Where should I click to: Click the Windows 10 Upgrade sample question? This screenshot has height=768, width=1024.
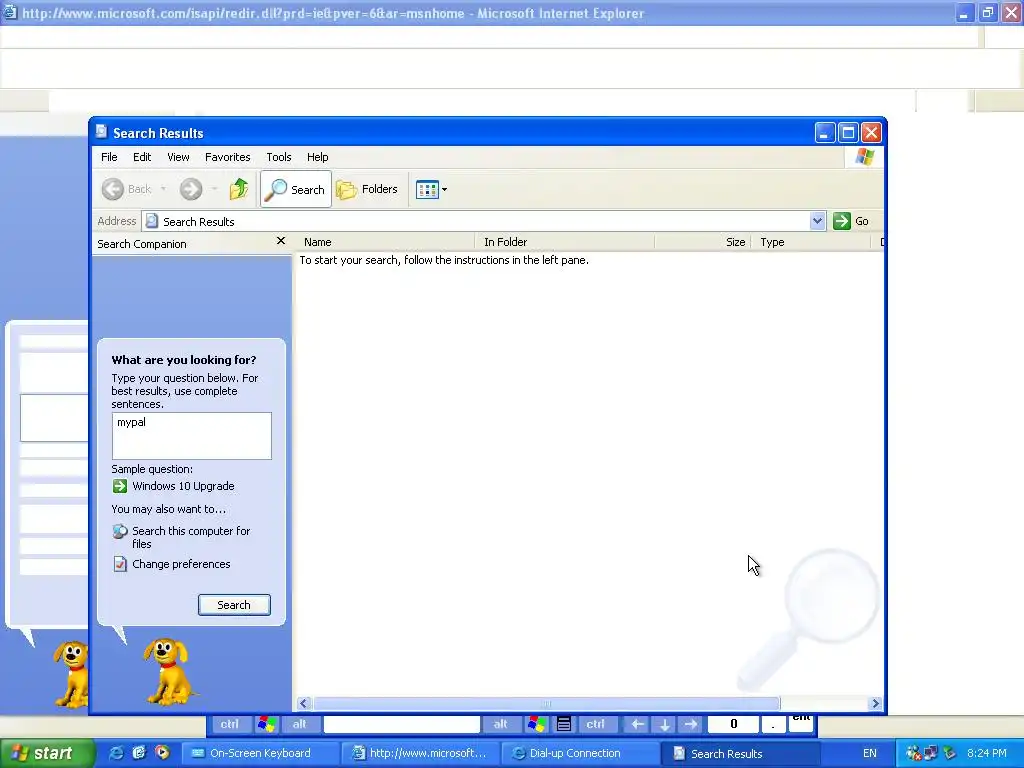183,486
